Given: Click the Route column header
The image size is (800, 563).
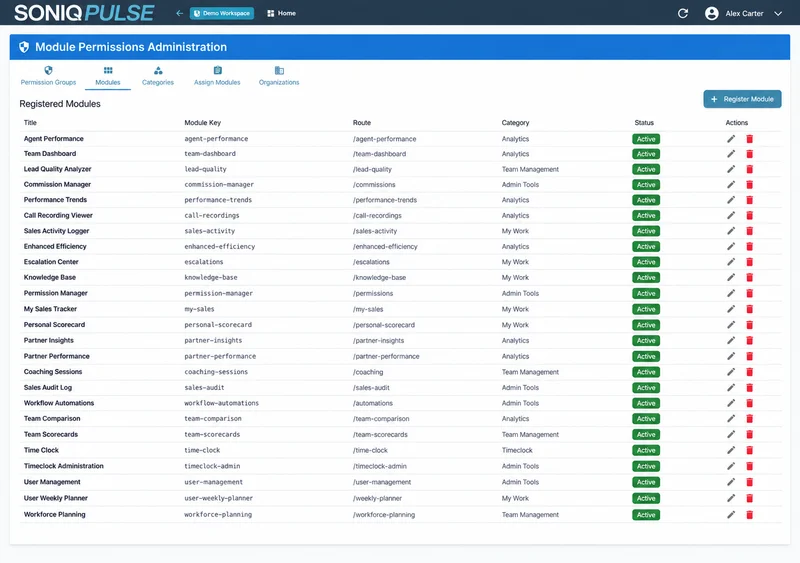Looking at the screenshot, I should (362, 123).
